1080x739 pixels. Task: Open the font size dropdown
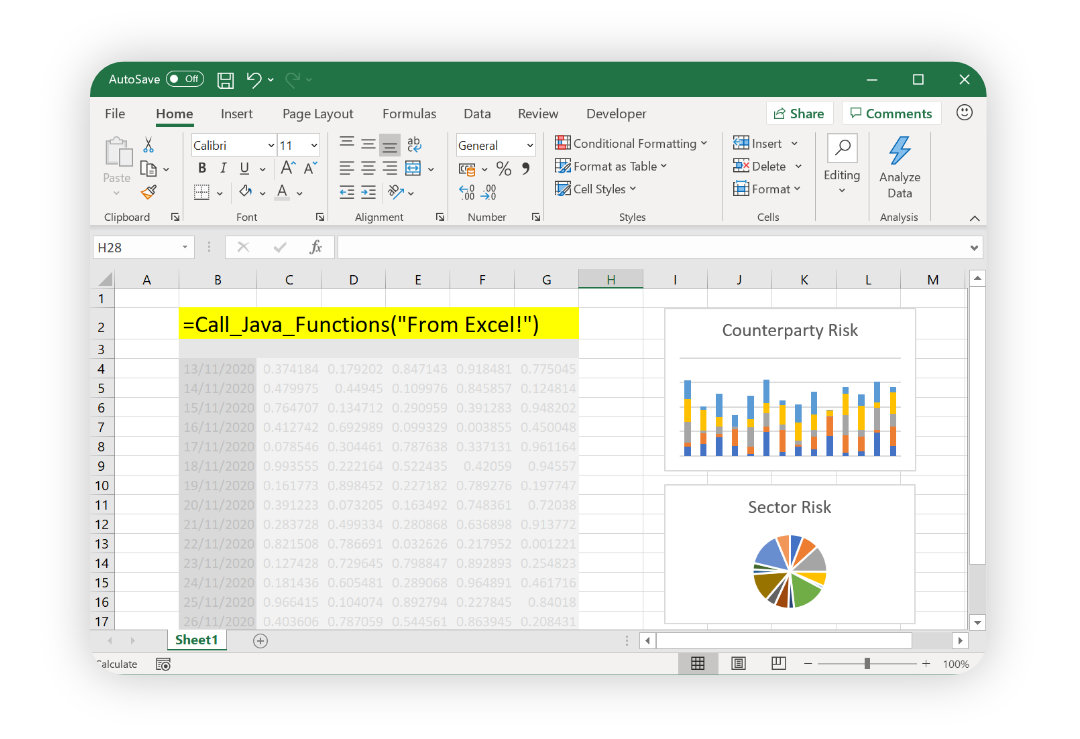point(313,145)
